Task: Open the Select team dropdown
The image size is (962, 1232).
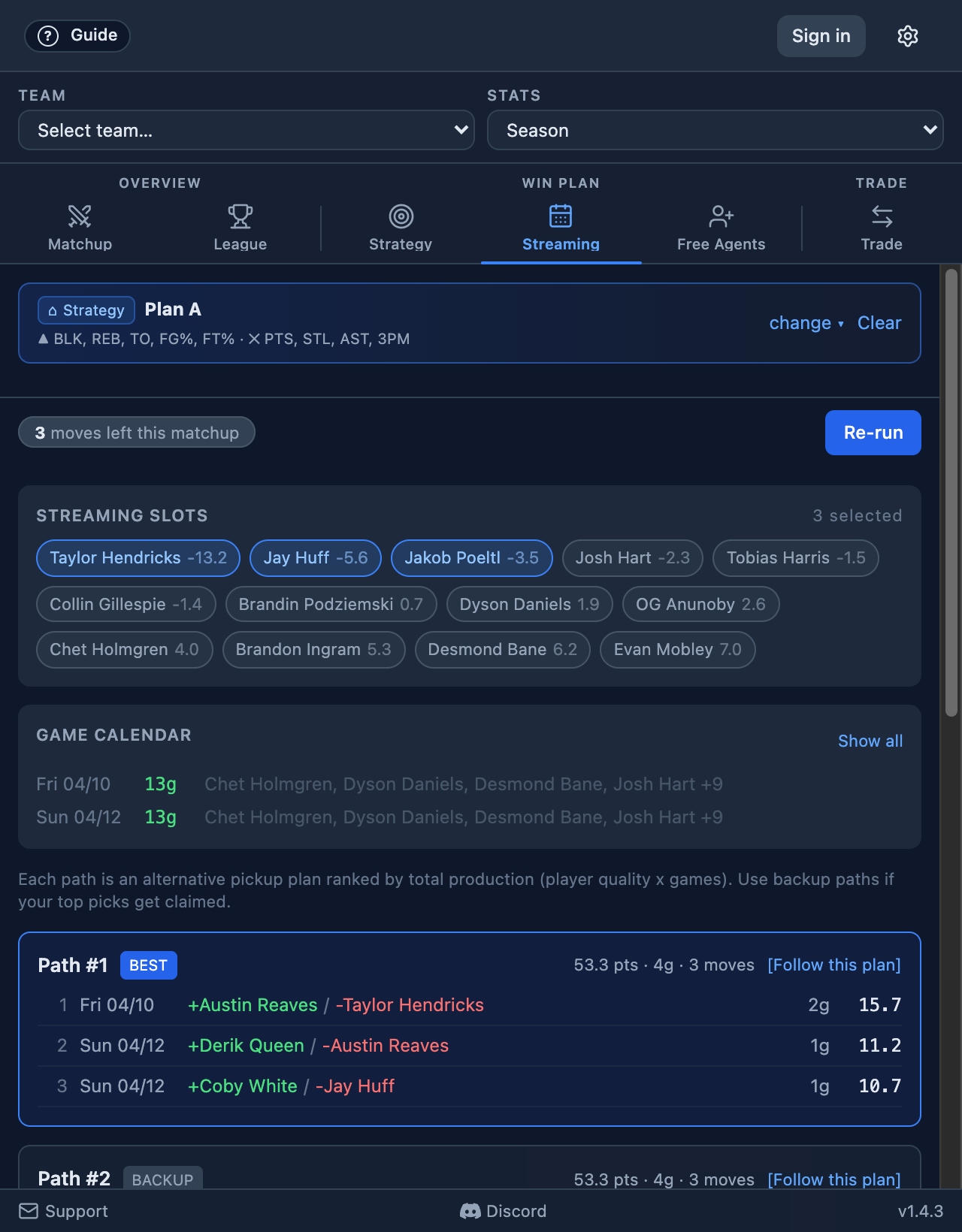Action: click(x=247, y=131)
